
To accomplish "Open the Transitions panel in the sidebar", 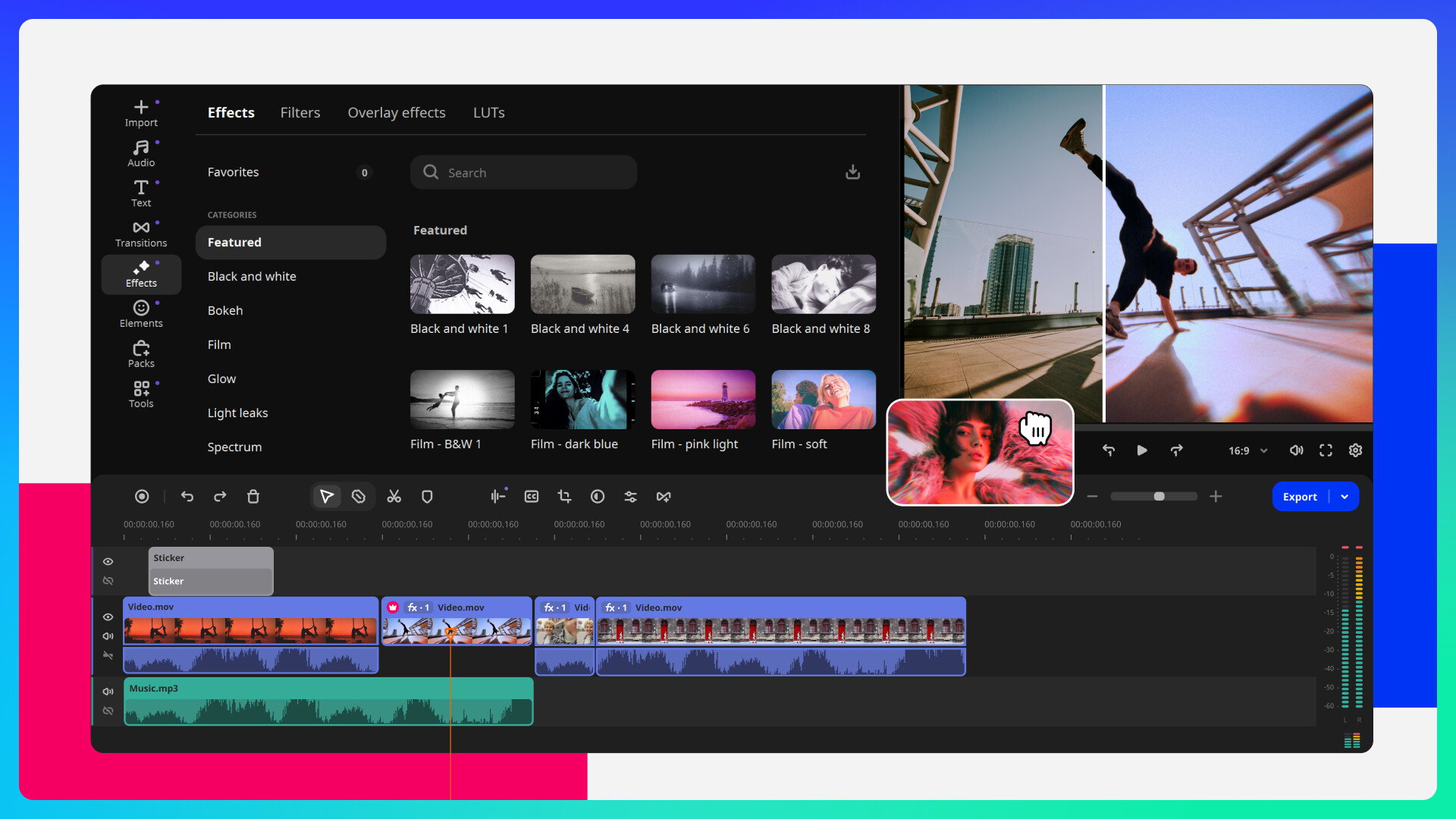I will pyautogui.click(x=141, y=233).
